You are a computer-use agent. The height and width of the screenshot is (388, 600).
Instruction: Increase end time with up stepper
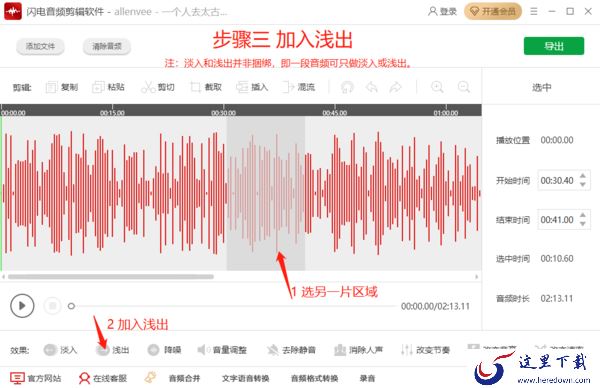click(x=582, y=215)
